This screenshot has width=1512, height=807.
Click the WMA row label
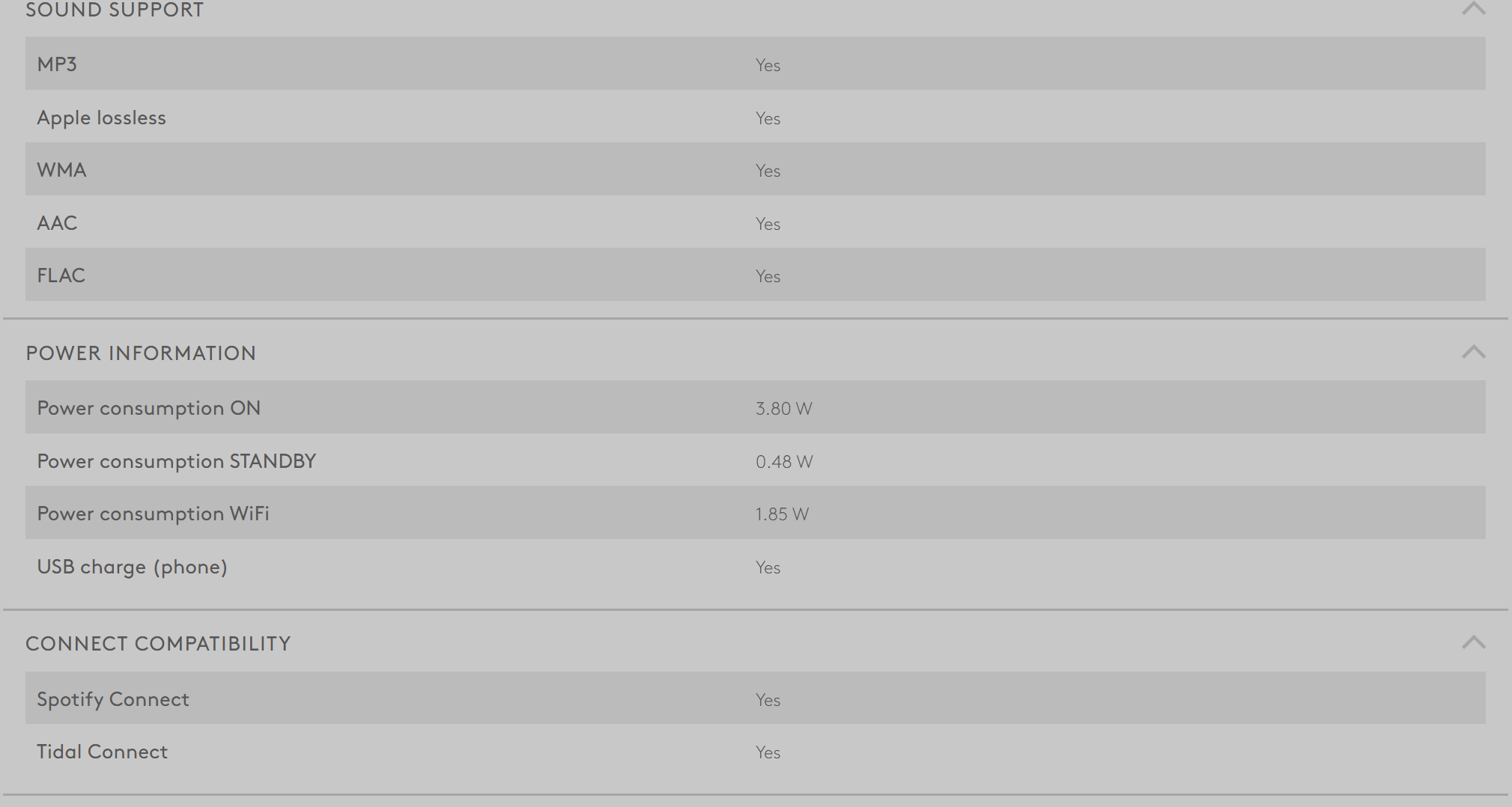click(61, 170)
